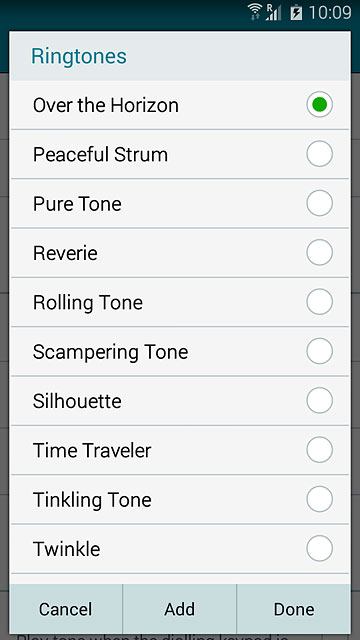Image resolution: width=360 pixels, height=640 pixels.
Task: Select the Scampering Tone radio button
Action: pos(320,351)
